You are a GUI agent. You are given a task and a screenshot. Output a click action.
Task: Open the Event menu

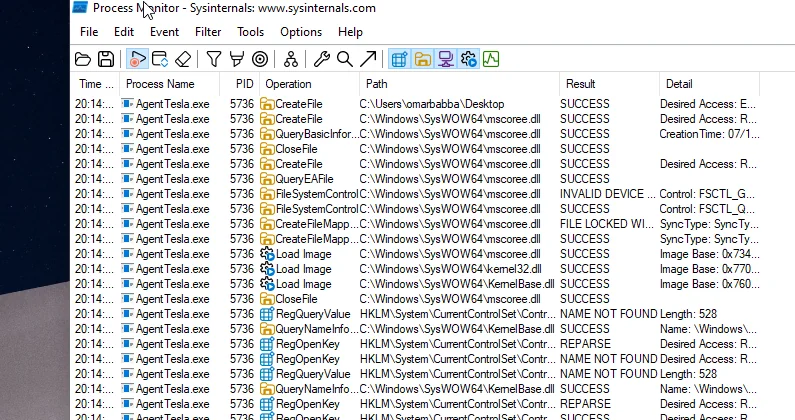[164, 32]
